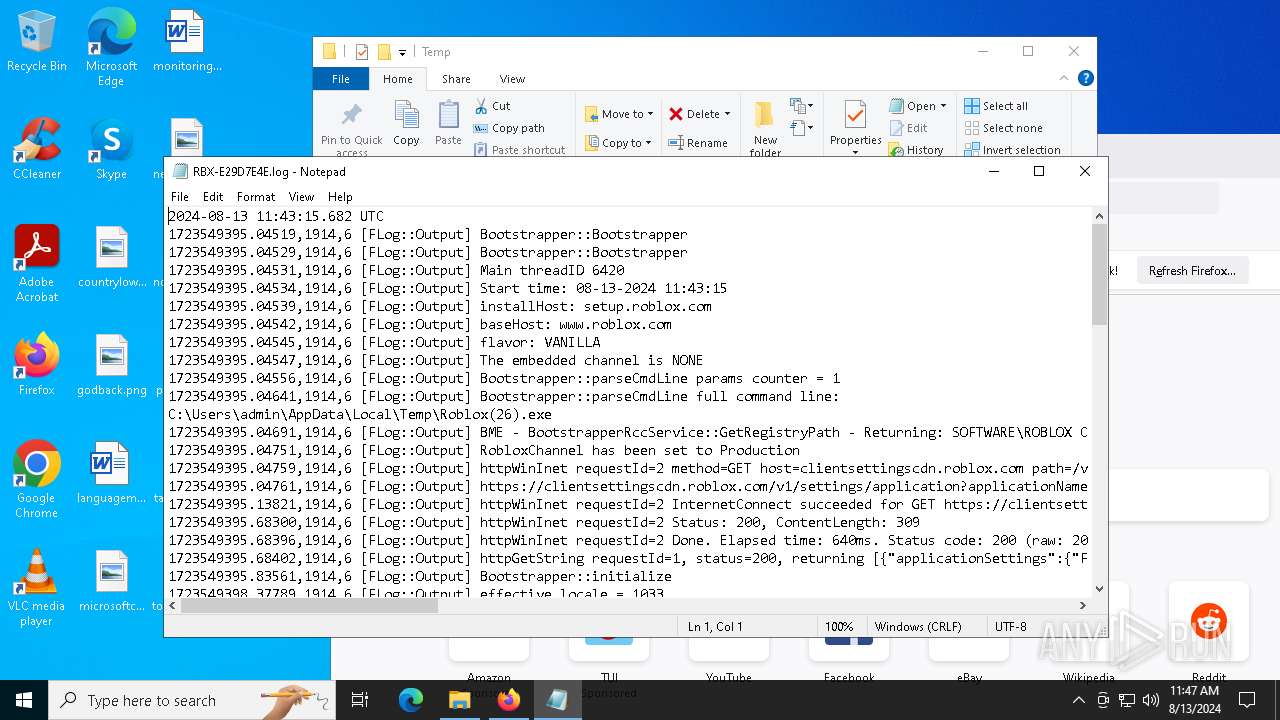Click in taskbar search box

coord(192,700)
